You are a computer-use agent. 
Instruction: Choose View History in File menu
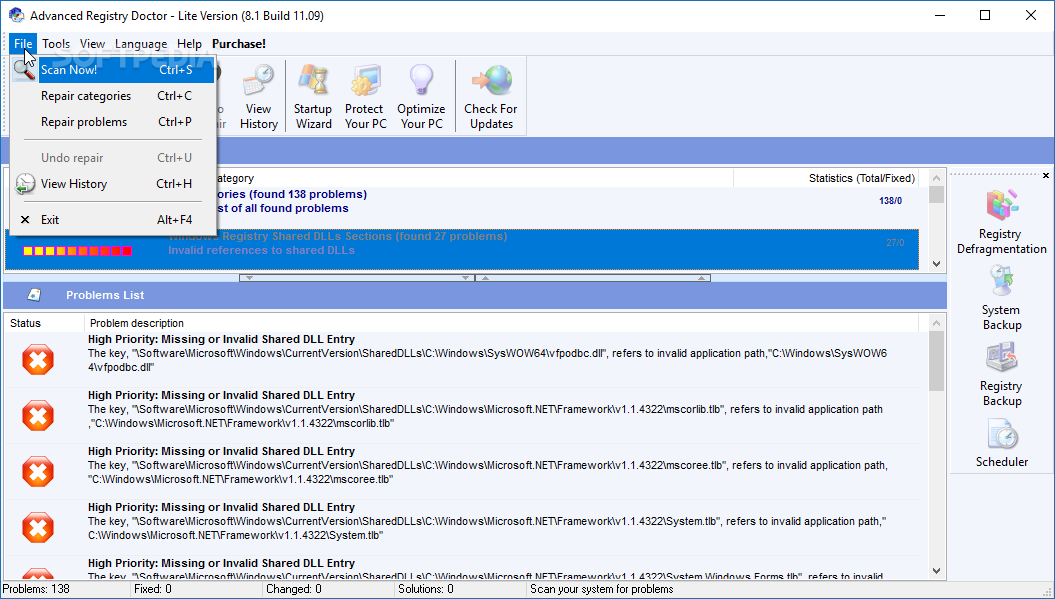[114, 184]
